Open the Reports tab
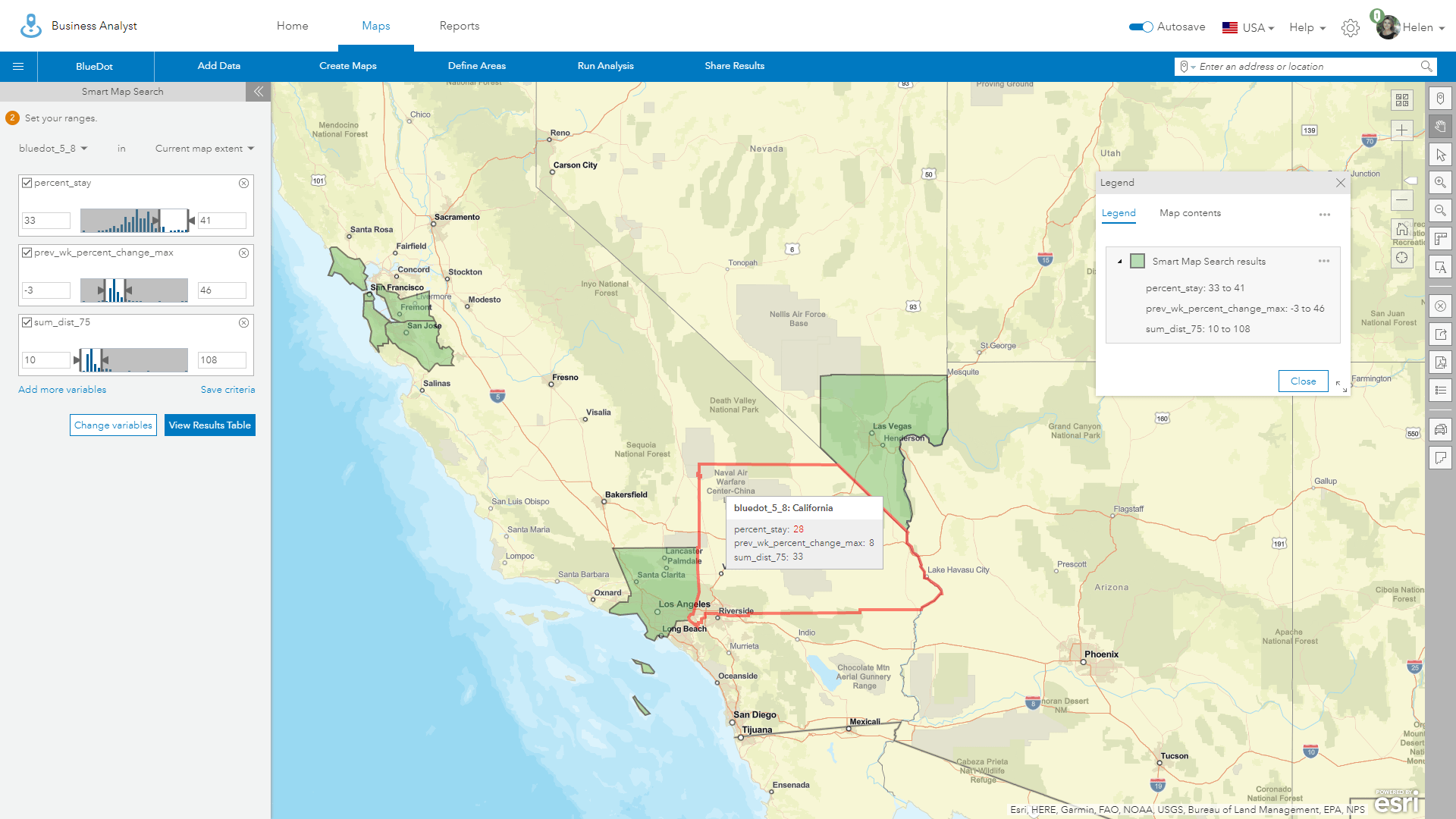The height and width of the screenshot is (819, 1456). [x=459, y=25]
